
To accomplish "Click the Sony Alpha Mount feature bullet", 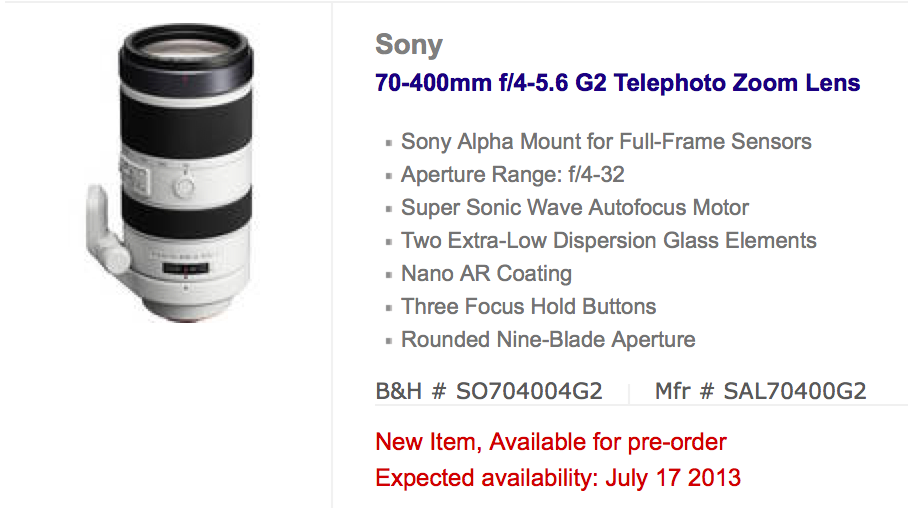I will 606,141.
